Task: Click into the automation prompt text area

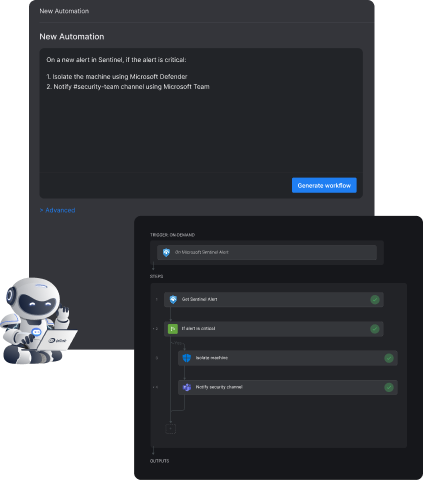Action: tap(201, 110)
